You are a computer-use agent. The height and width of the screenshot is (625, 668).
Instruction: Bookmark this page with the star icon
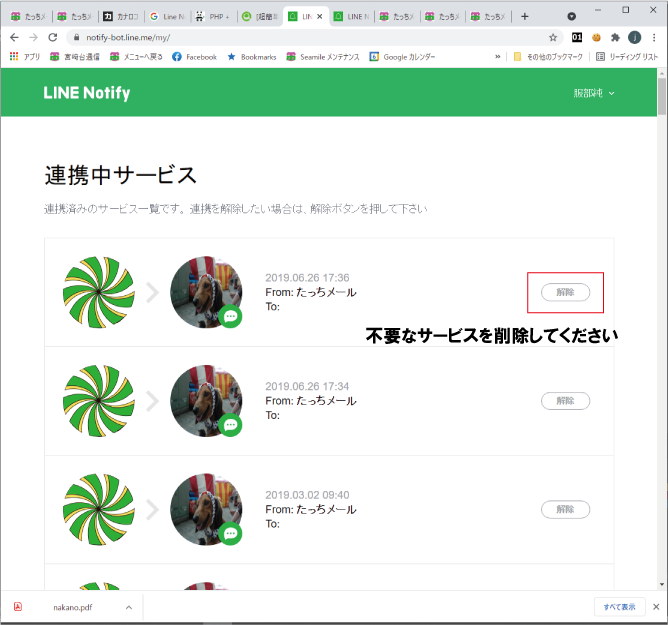click(x=553, y=37)
